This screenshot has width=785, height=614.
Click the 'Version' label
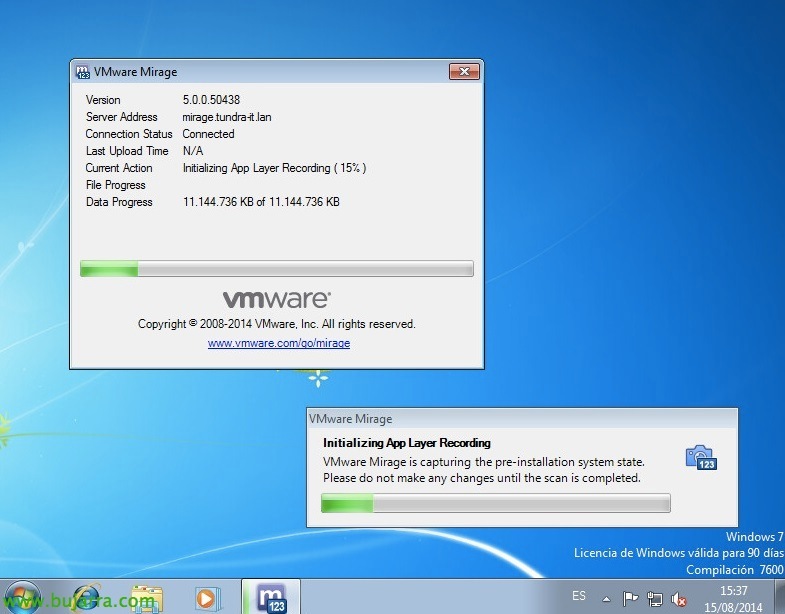[x=103, y=100]
